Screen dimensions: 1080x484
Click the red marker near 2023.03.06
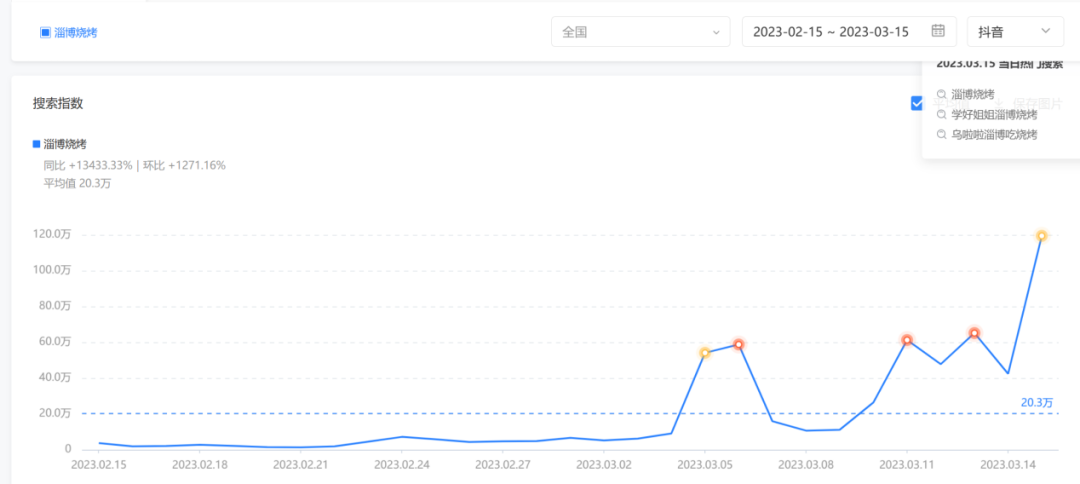[x=738, y=344]
